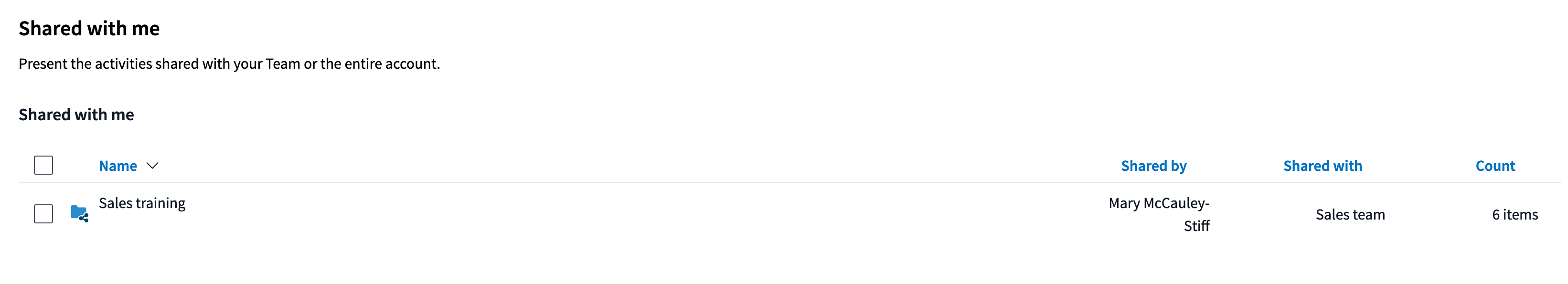Image resolution: width=1568 pixels, height=284 pixels.
Task: Click the share badge on the folder icon
Action: click(x=85, y=218)
